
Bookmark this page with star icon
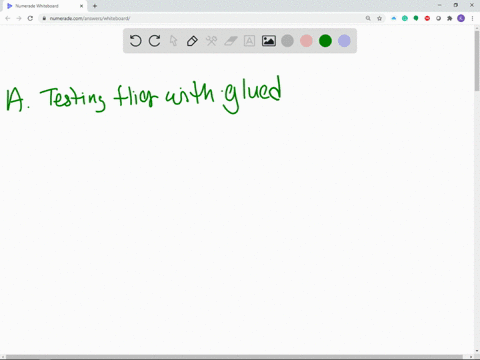[x=379, y=18]
